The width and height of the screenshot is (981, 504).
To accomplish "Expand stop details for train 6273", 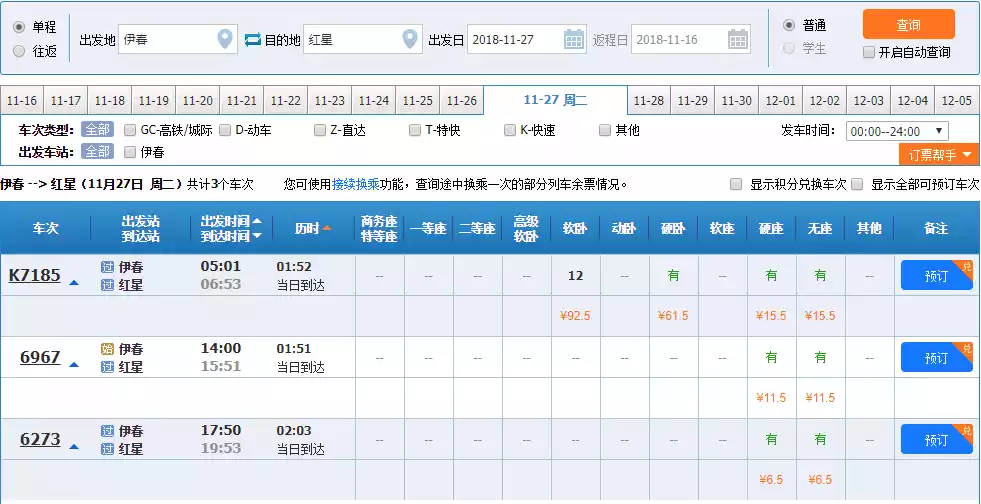I will tap(74, 447).
